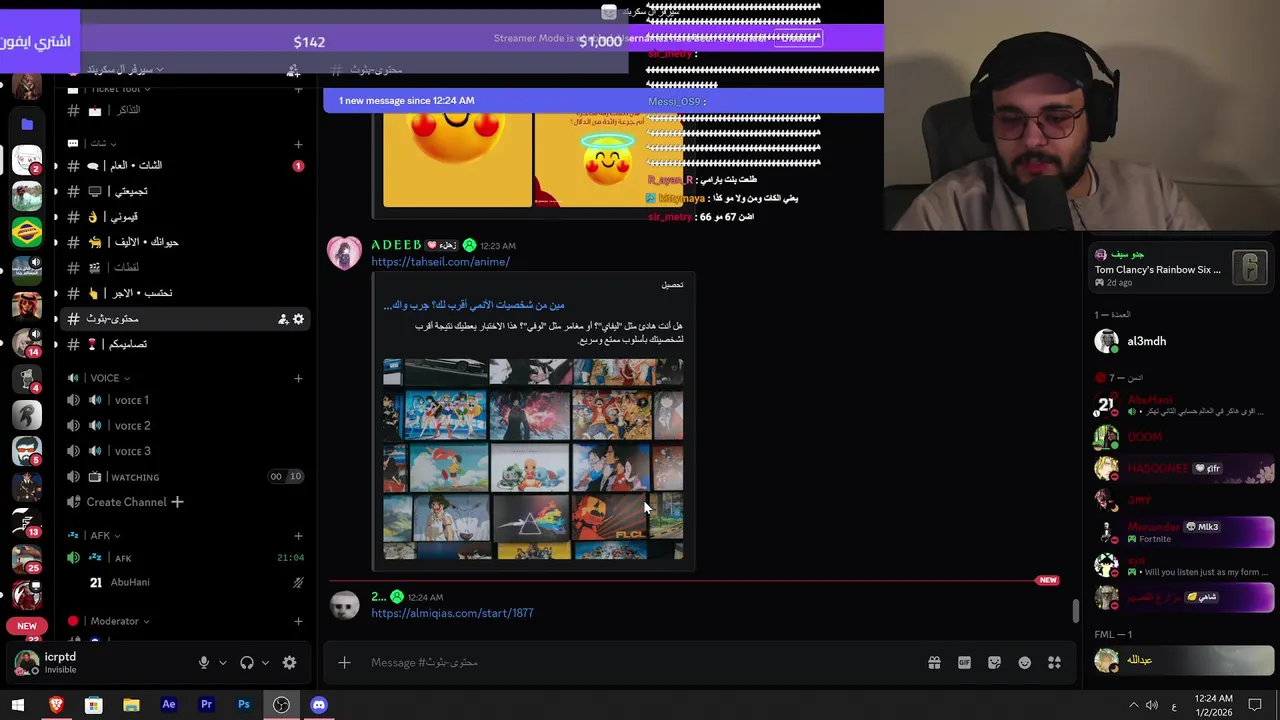Toggle headphone deafen in user panel
Screen dimensions: 1280x720
click(247, 662)
